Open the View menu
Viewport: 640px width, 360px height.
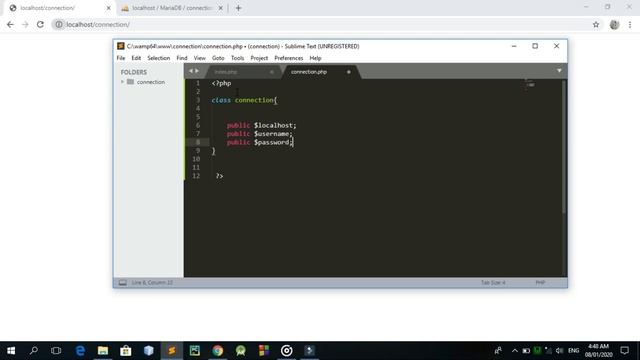(x=200, y=58)
